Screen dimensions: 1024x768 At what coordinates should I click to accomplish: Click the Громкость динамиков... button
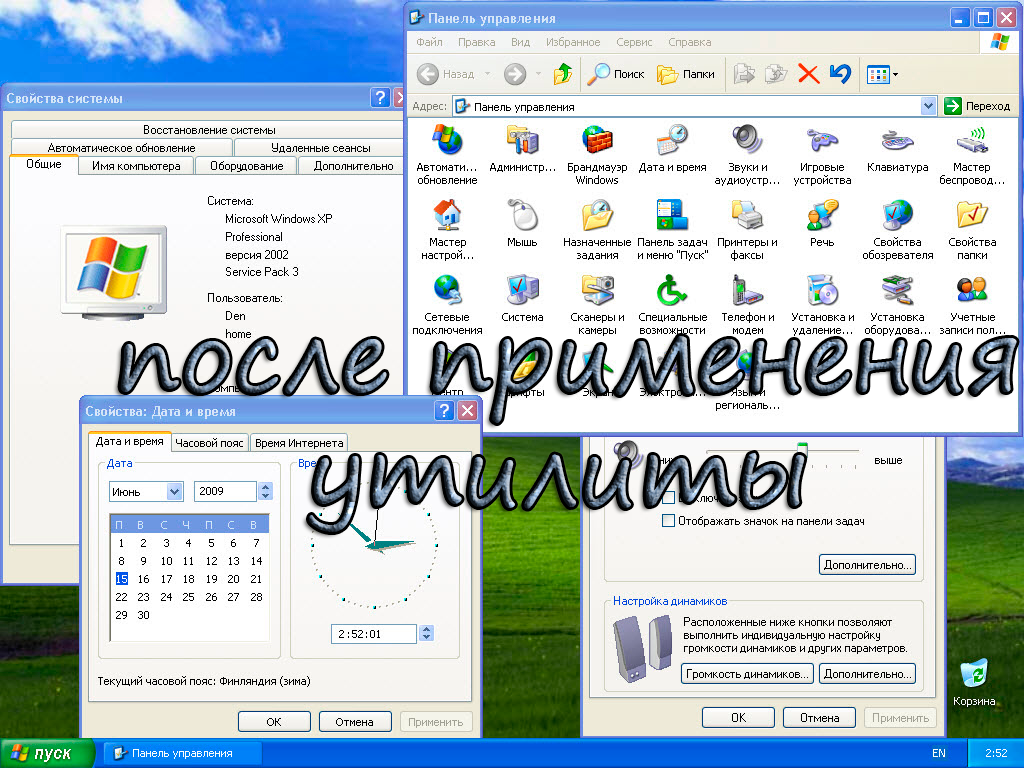[746, 673]
